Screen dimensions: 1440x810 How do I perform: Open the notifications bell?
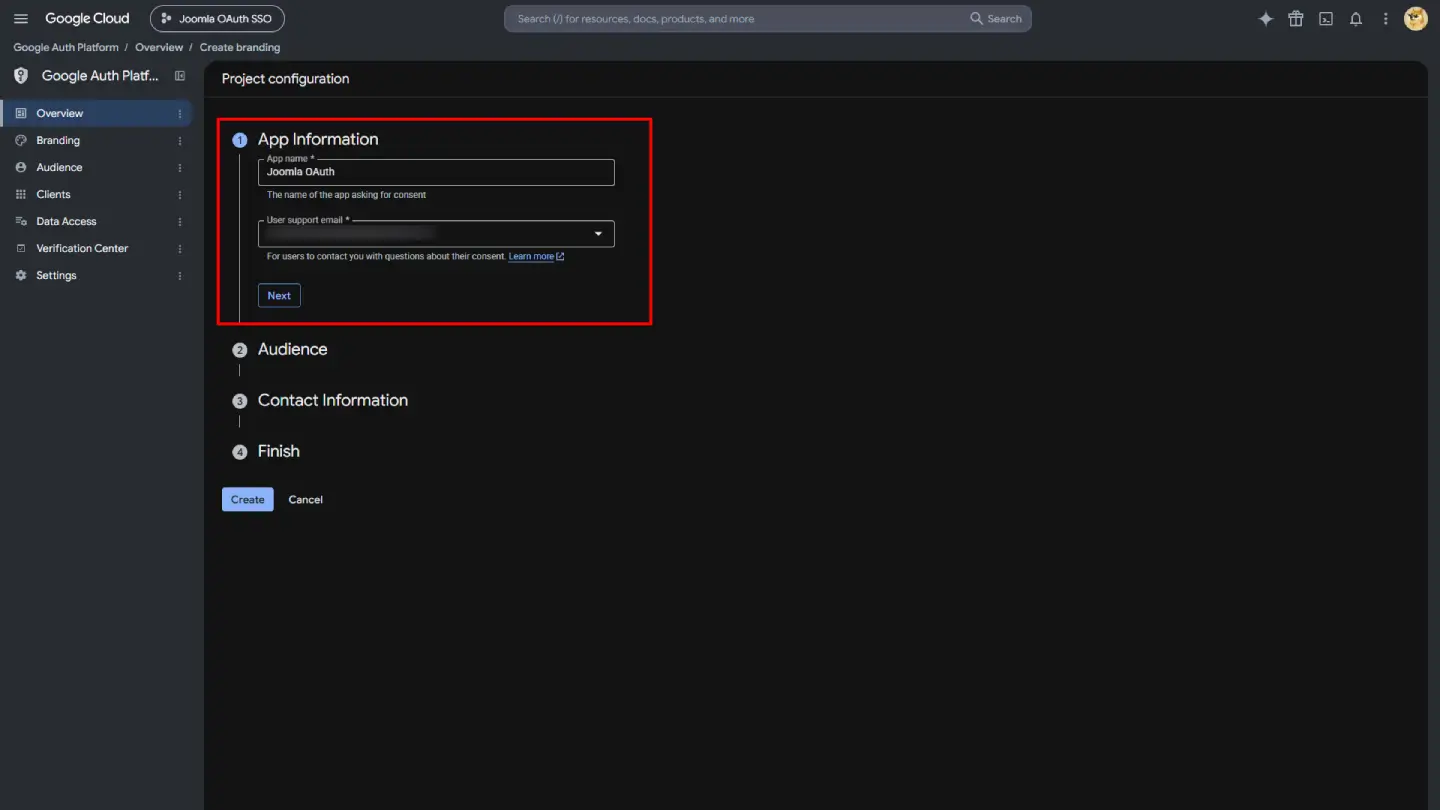click(1356, 19)
